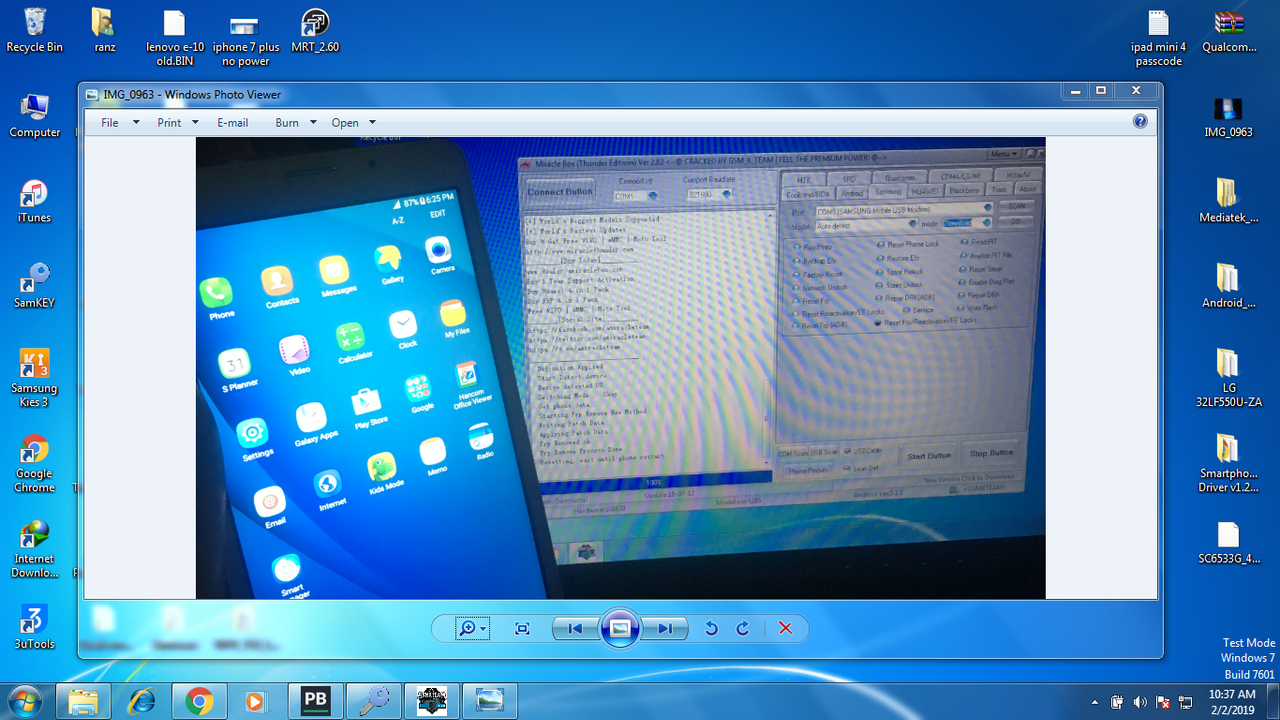Select the SamKEY desktop shortcut
1280x720 pixels.
tap(34, 287)
